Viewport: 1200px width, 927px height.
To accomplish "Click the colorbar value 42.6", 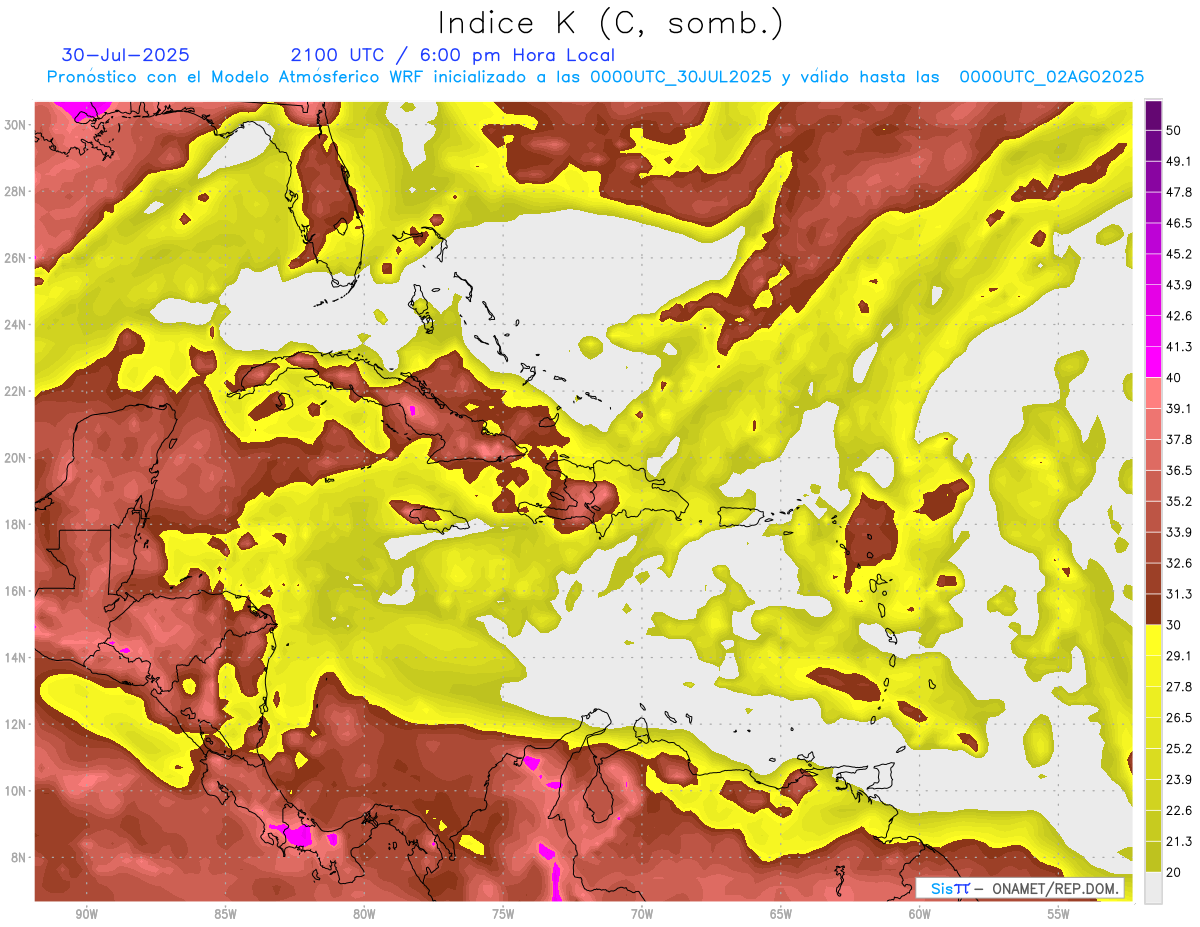I will pyautogui.click(x=1178, y=316).
